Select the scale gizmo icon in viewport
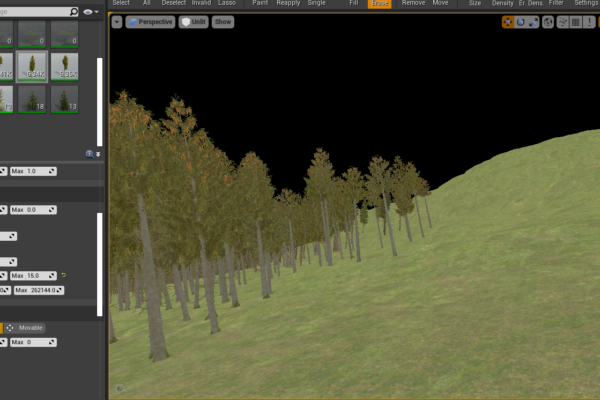600x400 pixels. [533, 22]
